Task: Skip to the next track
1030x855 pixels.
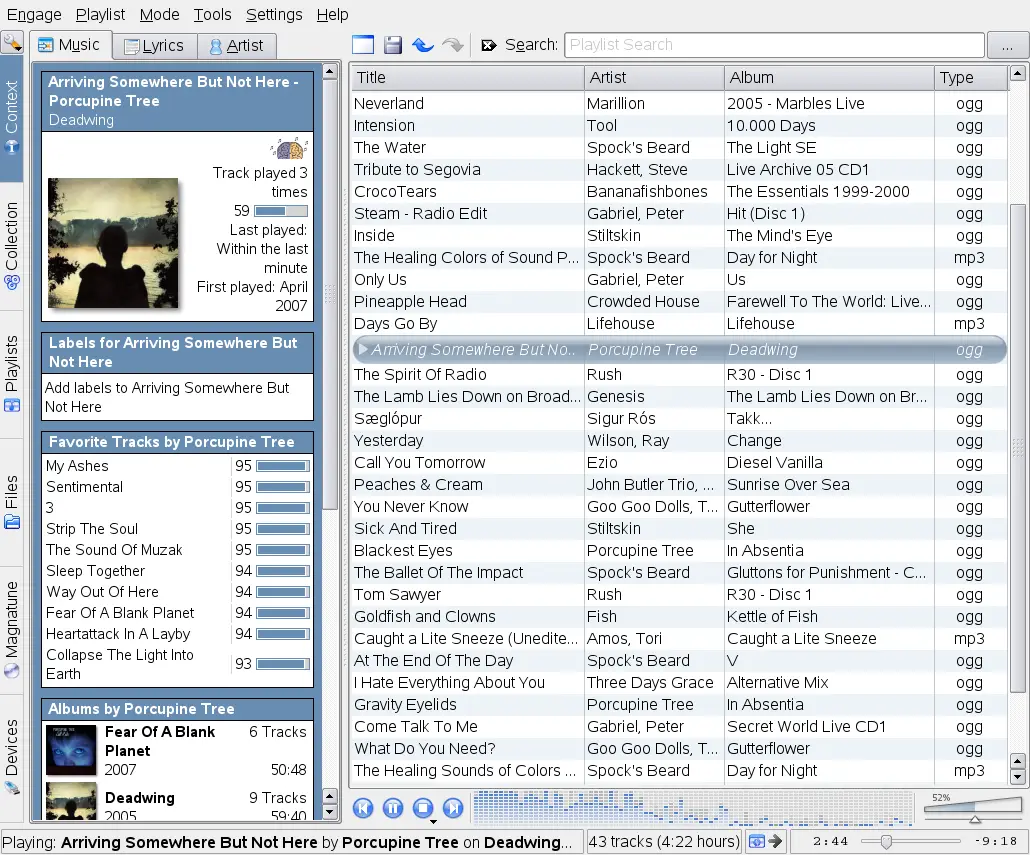Action: [x=453, y=808]
